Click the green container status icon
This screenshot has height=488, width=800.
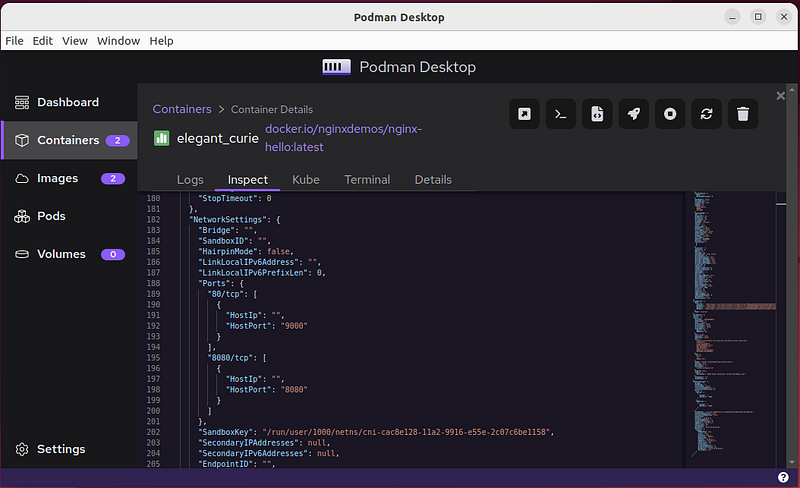click(x=161, y=138)
